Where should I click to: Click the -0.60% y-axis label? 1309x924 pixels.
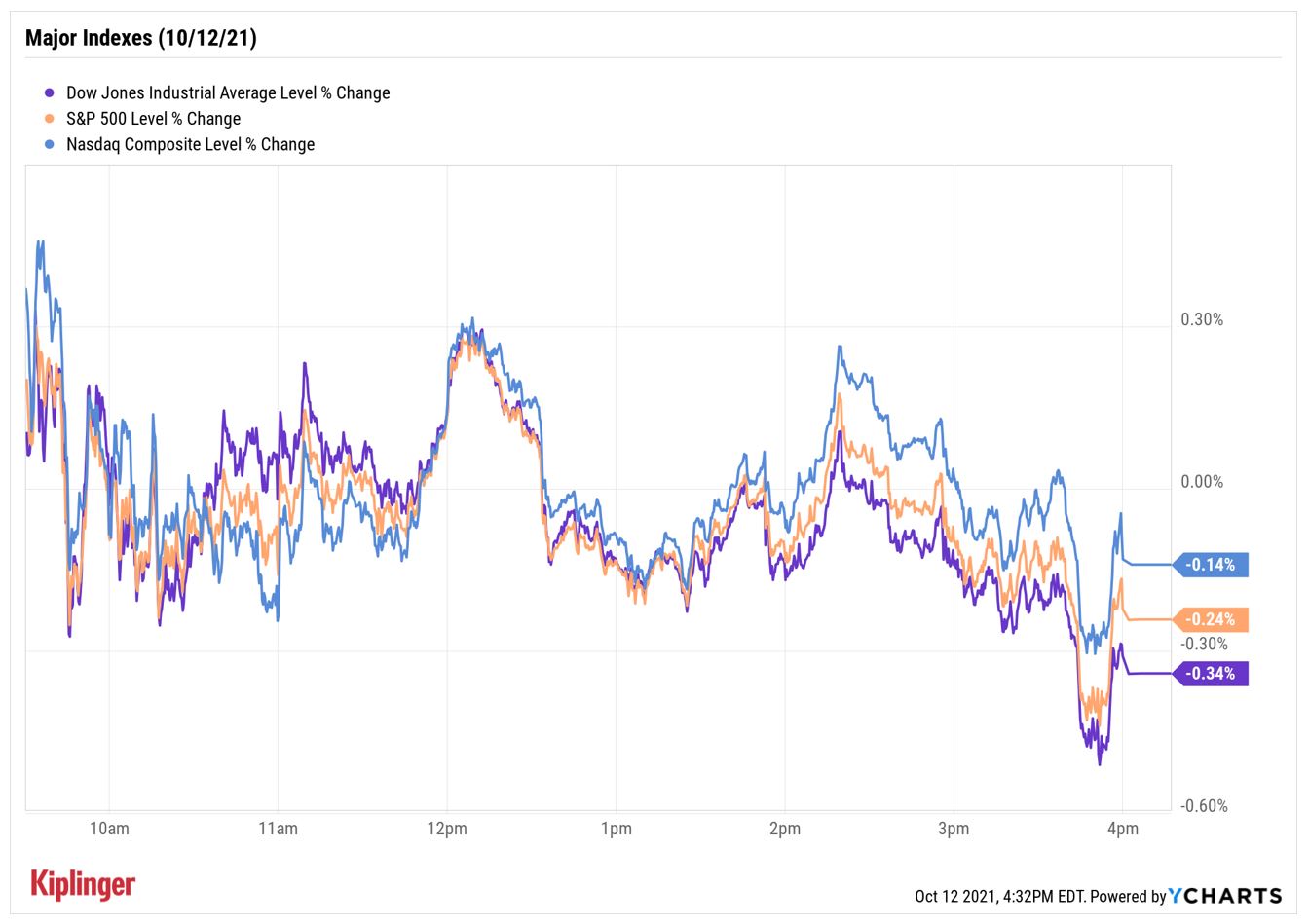click(1204, 806)
